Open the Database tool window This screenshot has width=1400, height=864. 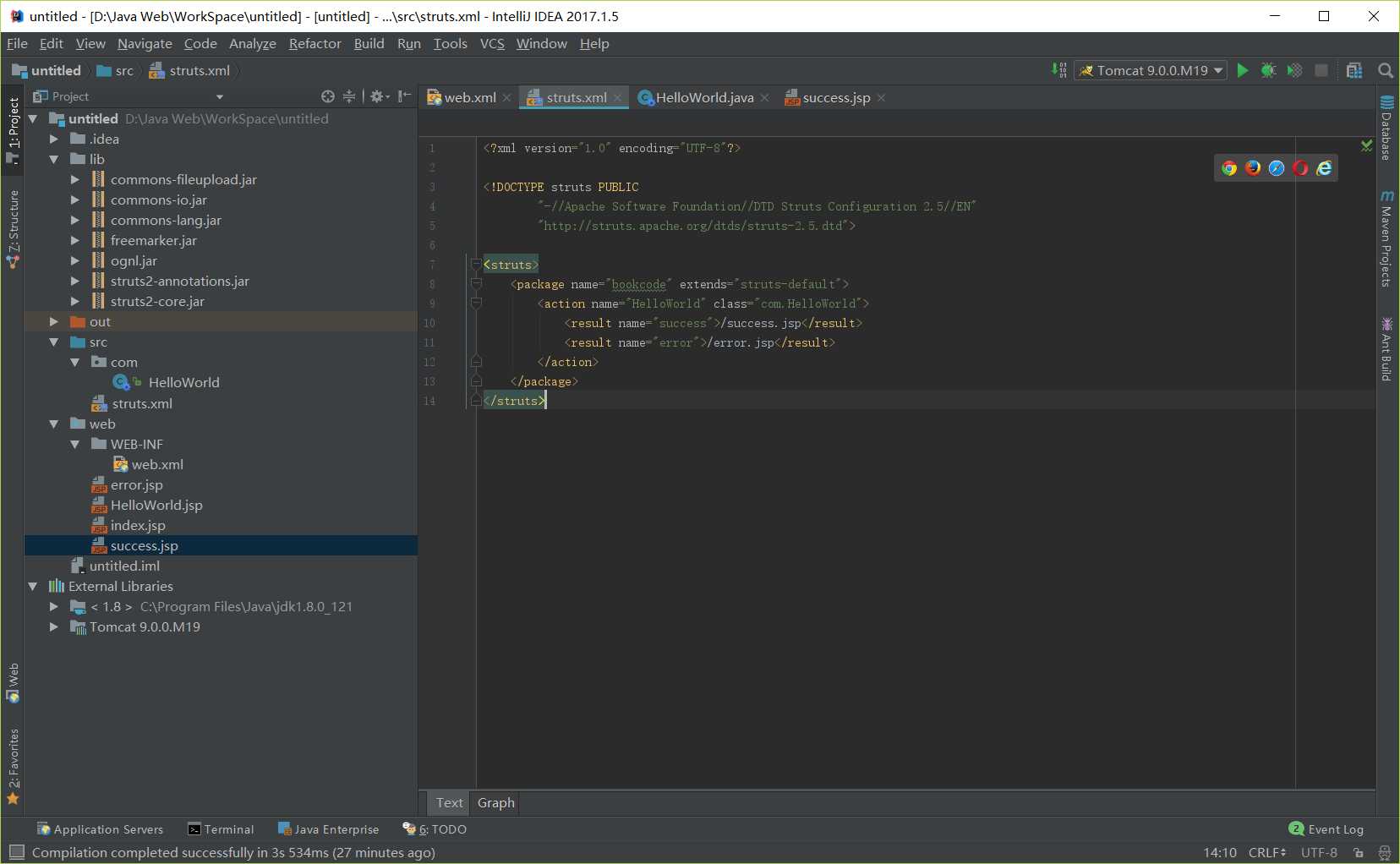pos(1386,129)
